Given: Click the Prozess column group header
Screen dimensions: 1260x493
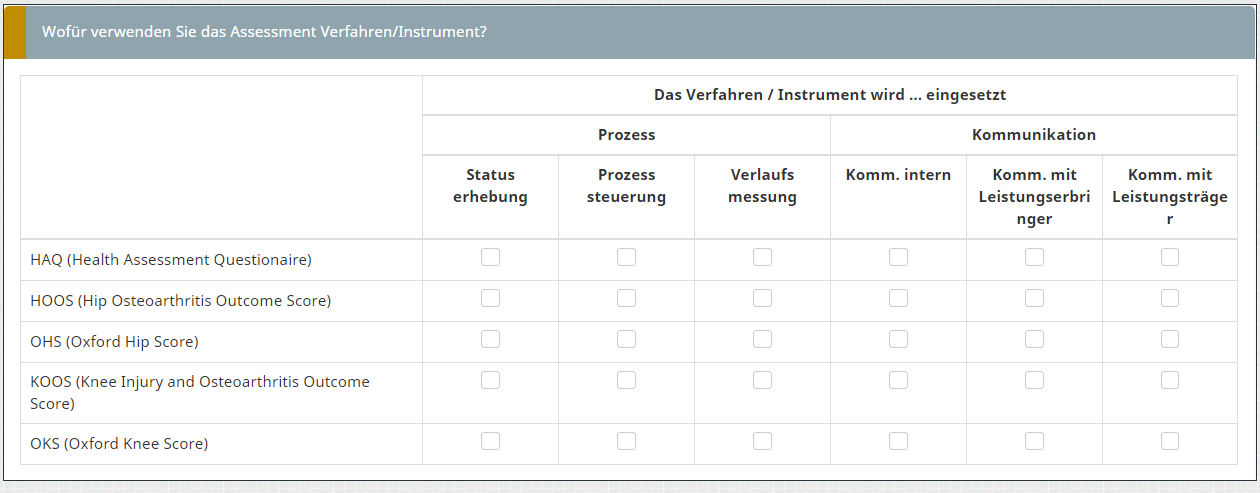Looking at the screenshot, I should 626,134.
